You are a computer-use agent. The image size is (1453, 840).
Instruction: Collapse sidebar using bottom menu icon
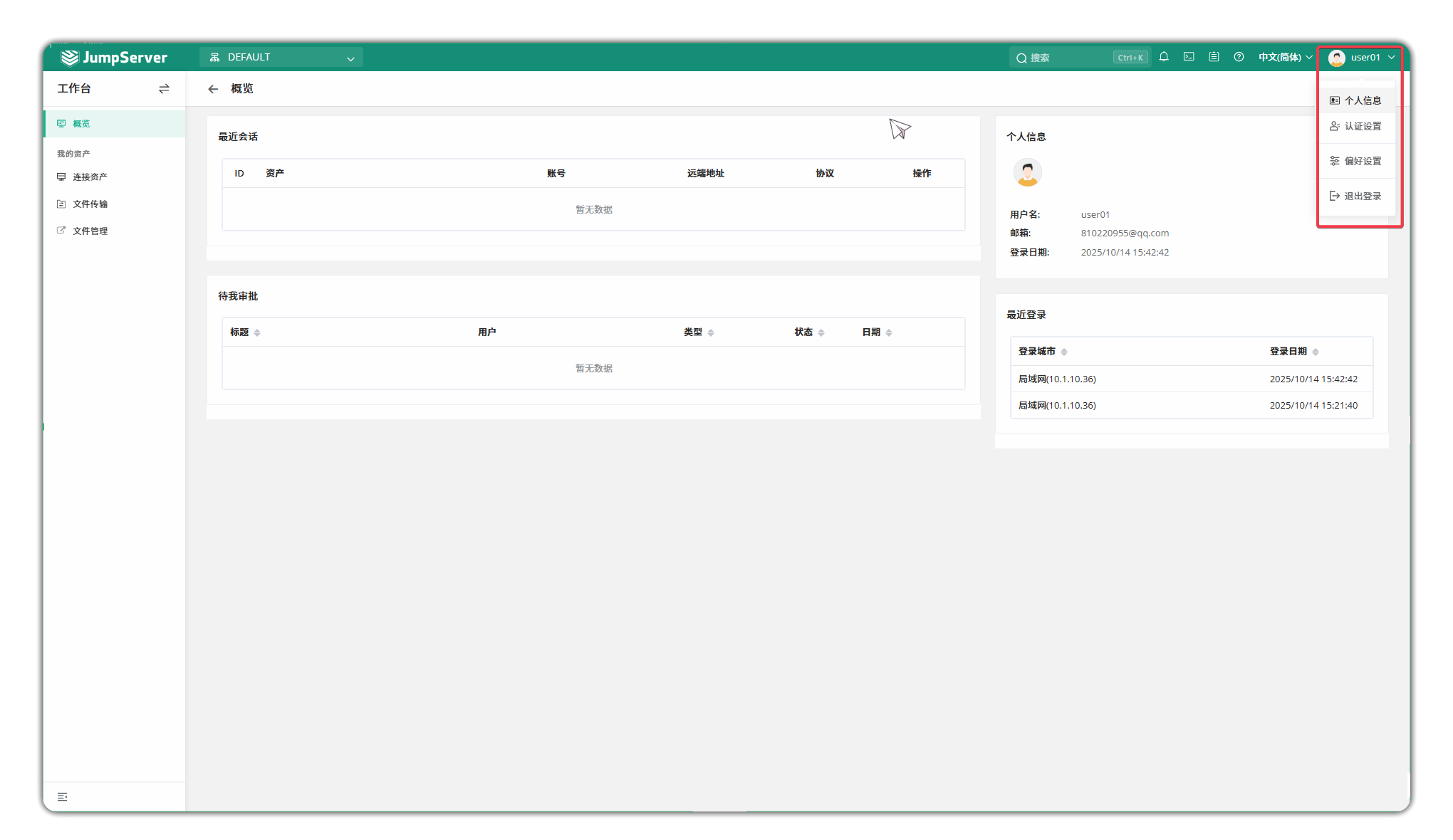click(63, 797)
